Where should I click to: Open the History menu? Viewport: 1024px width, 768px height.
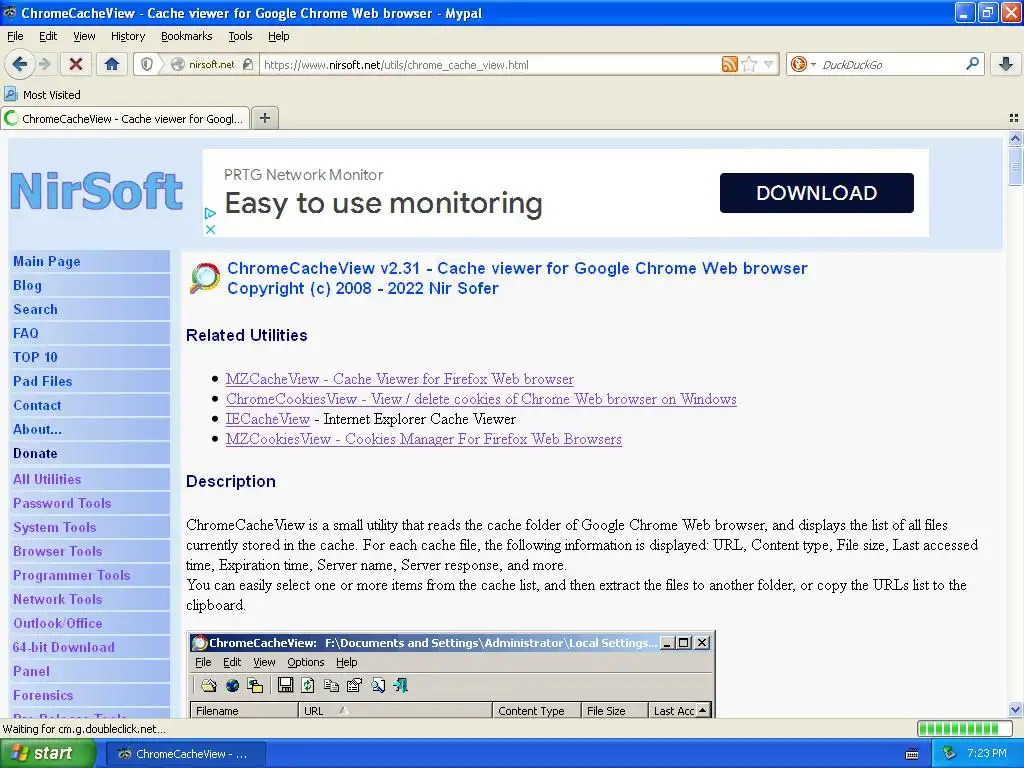(127, 36)
